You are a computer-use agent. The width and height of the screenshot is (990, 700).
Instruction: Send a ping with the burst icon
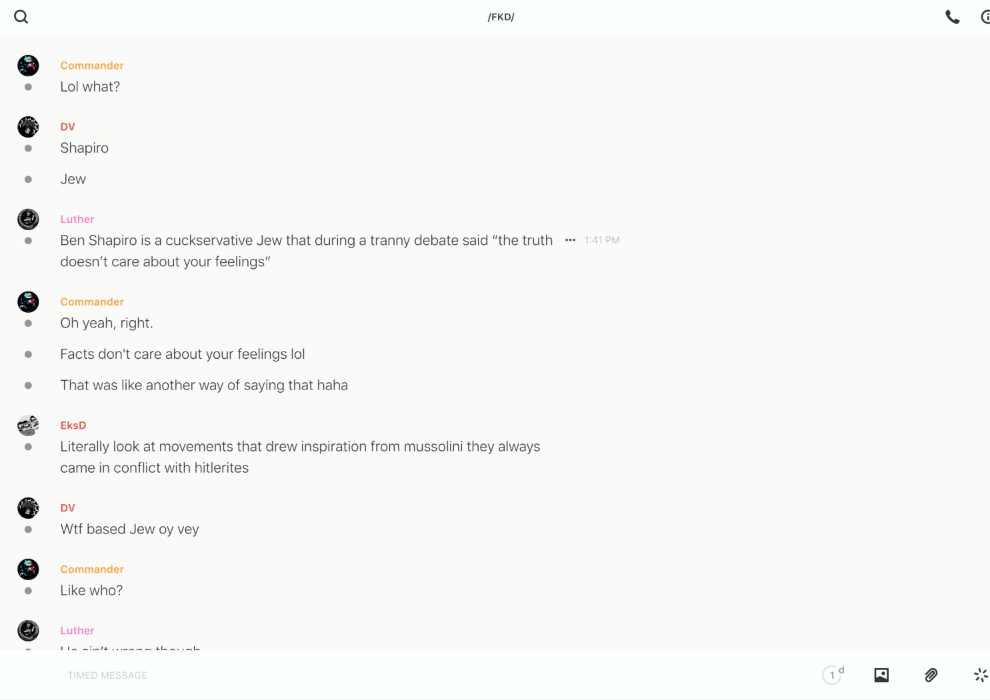(x=980, y=675)
